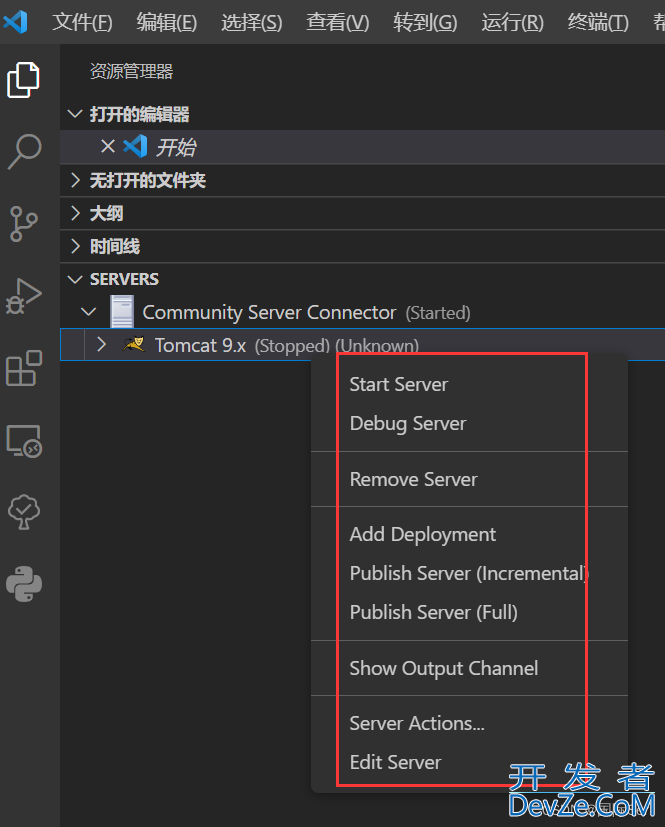Choose Debug Server from context menu

point(469,424)
